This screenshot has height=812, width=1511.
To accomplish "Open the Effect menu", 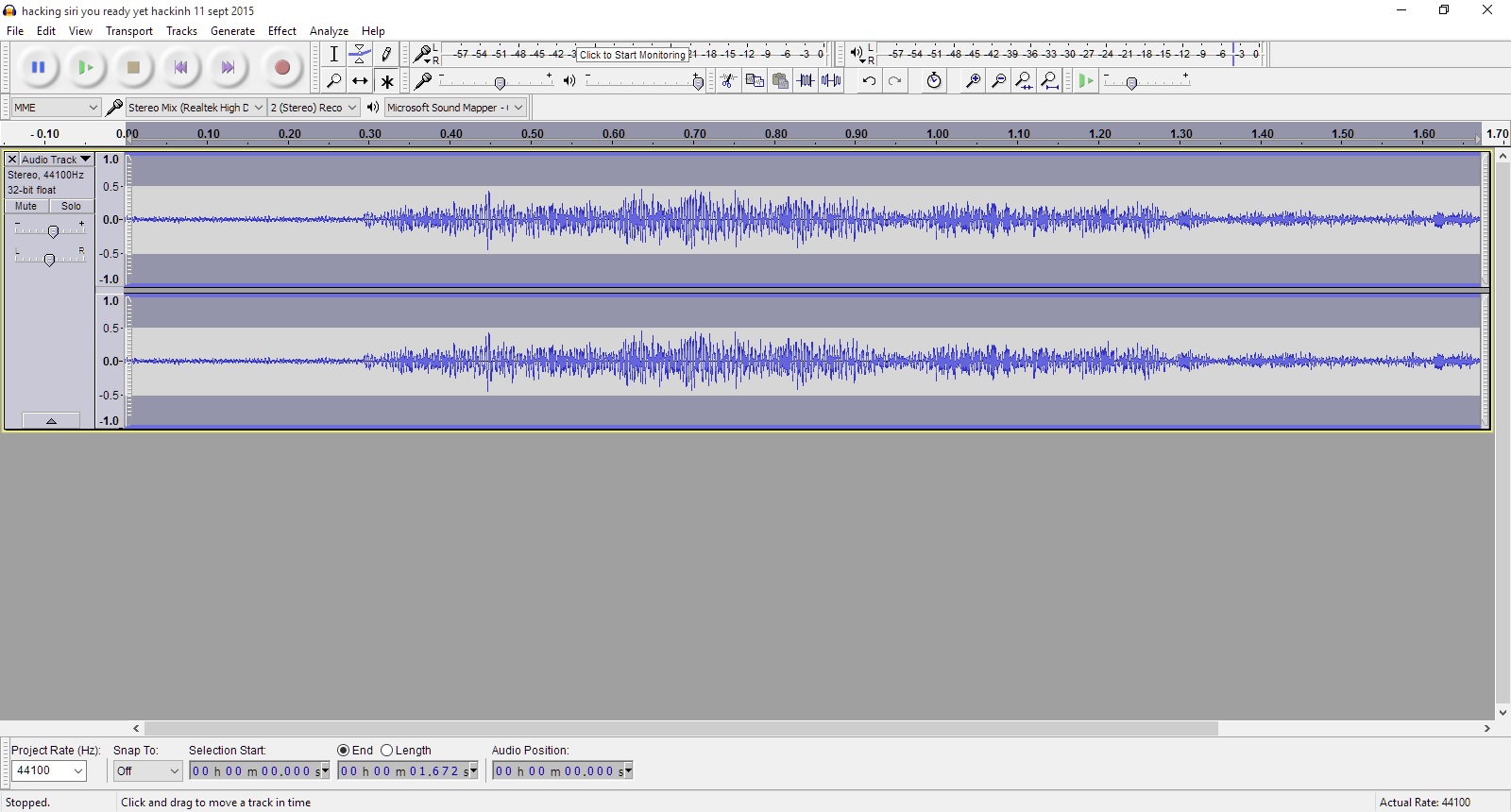I will tap(281, 31).
